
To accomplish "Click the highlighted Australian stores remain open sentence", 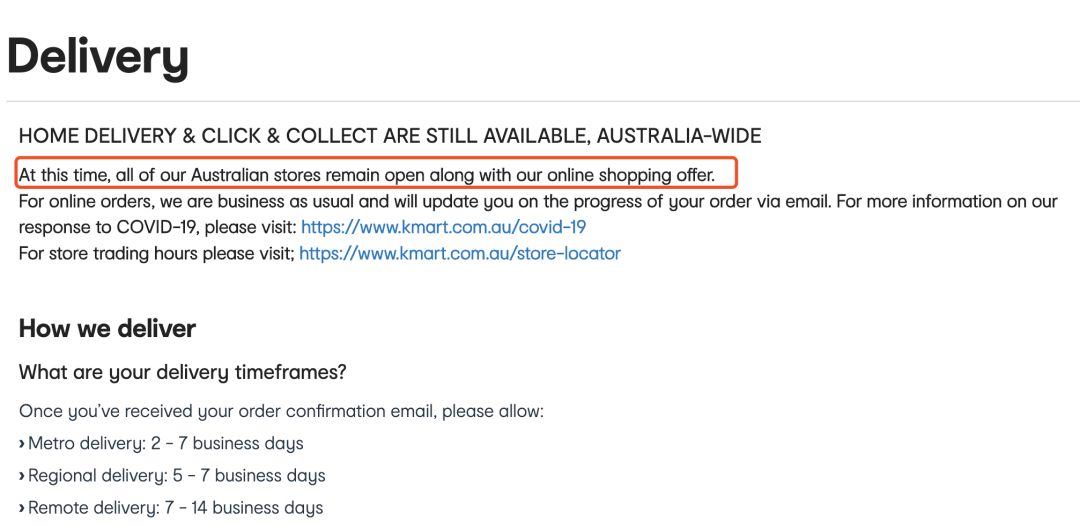I will [367, 176].
